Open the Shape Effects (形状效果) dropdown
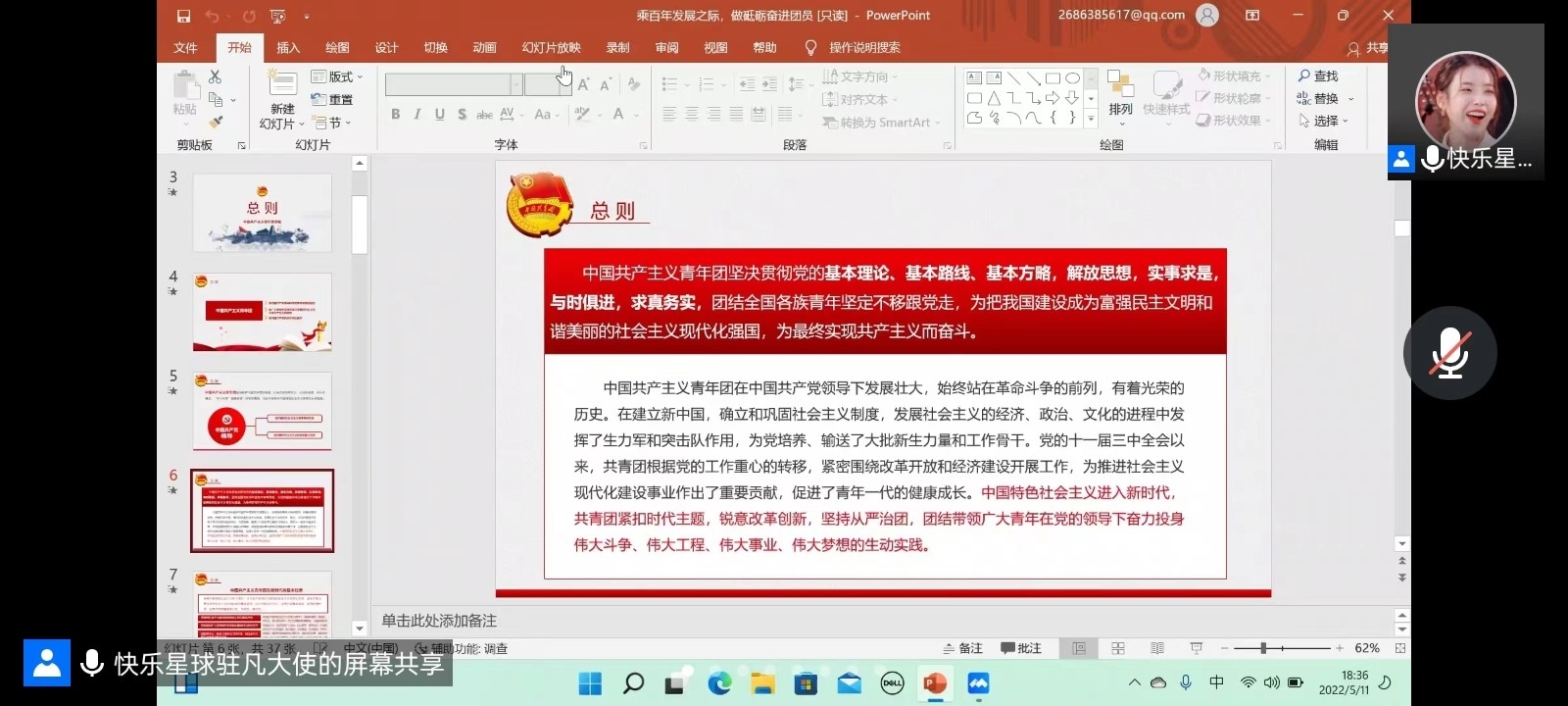Viewport: 1568px width, 706px height. click(1235, 121)
